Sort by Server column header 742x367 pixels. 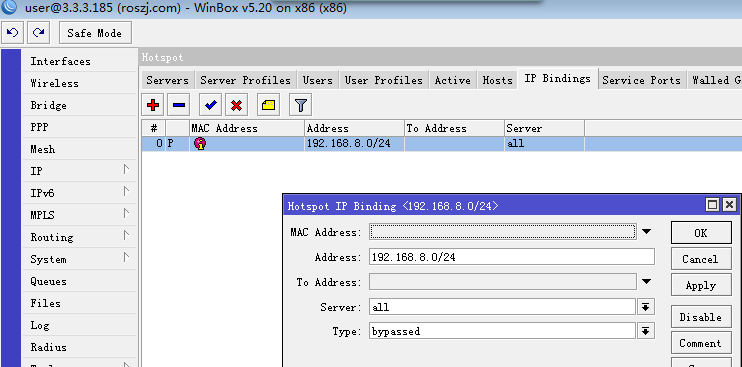[544, 128]
